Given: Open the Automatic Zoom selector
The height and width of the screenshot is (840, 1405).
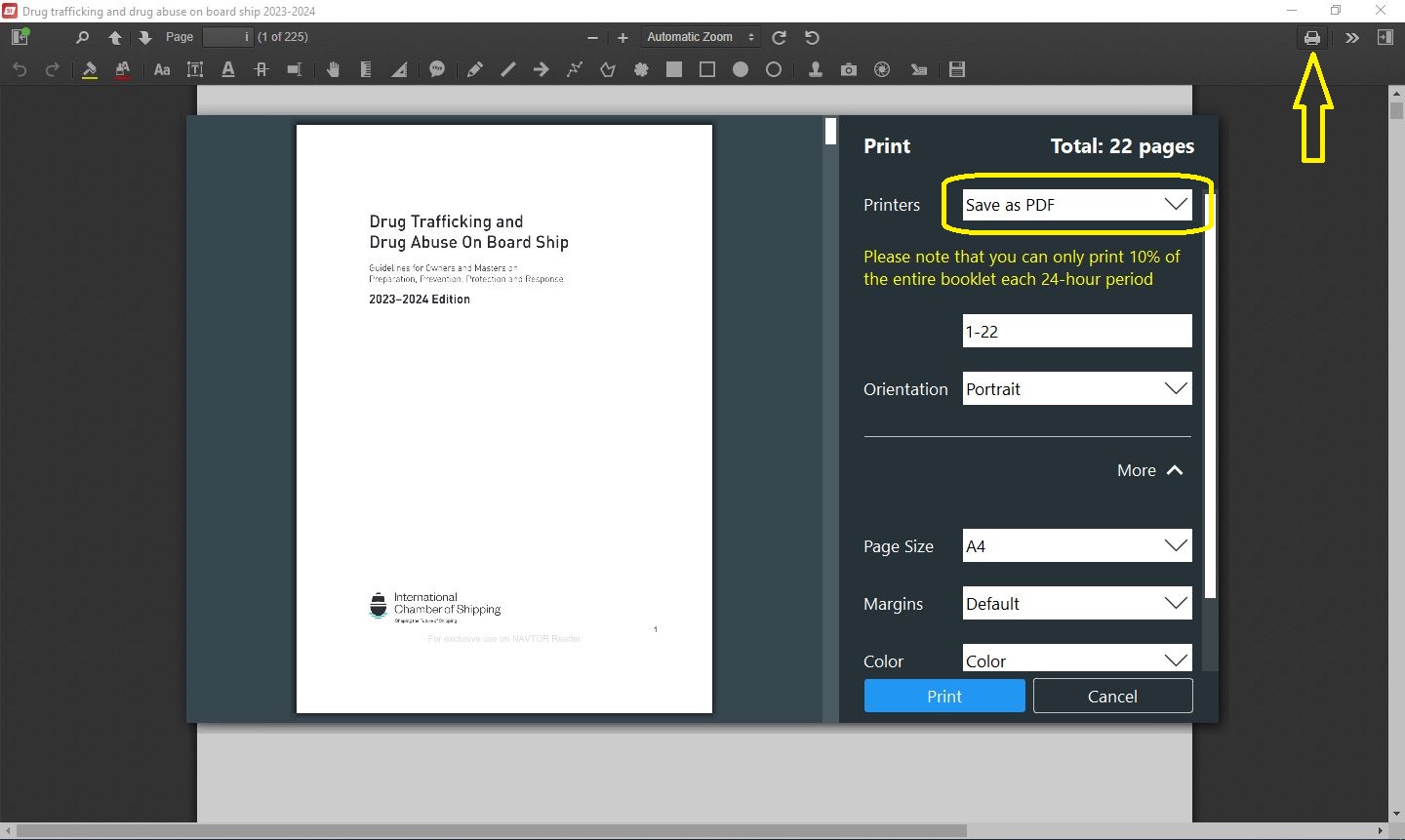Looking at the screenshot, I should point(701,37).
